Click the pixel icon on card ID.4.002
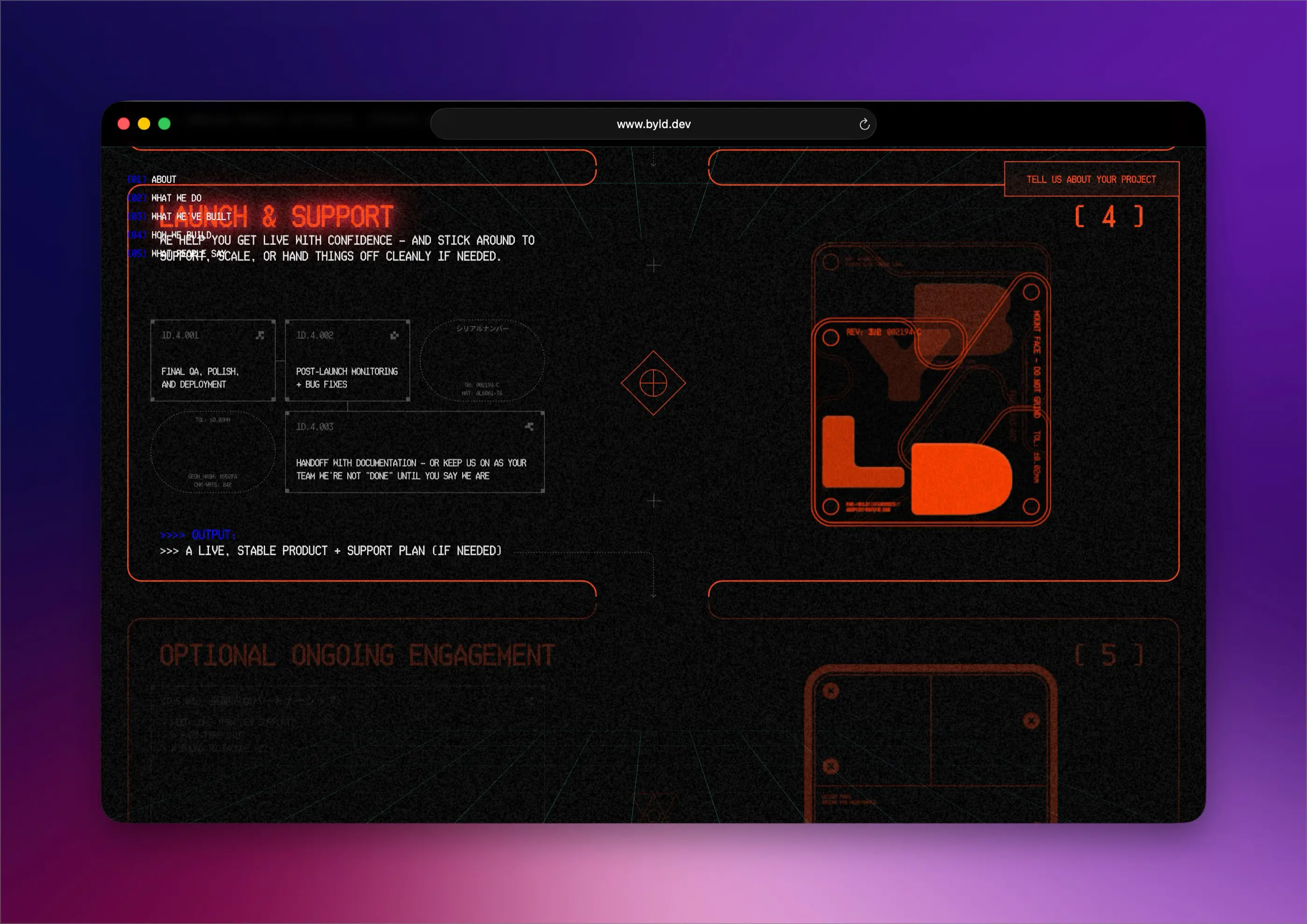This screenshot has height=924, width=1307. point(394,335)
